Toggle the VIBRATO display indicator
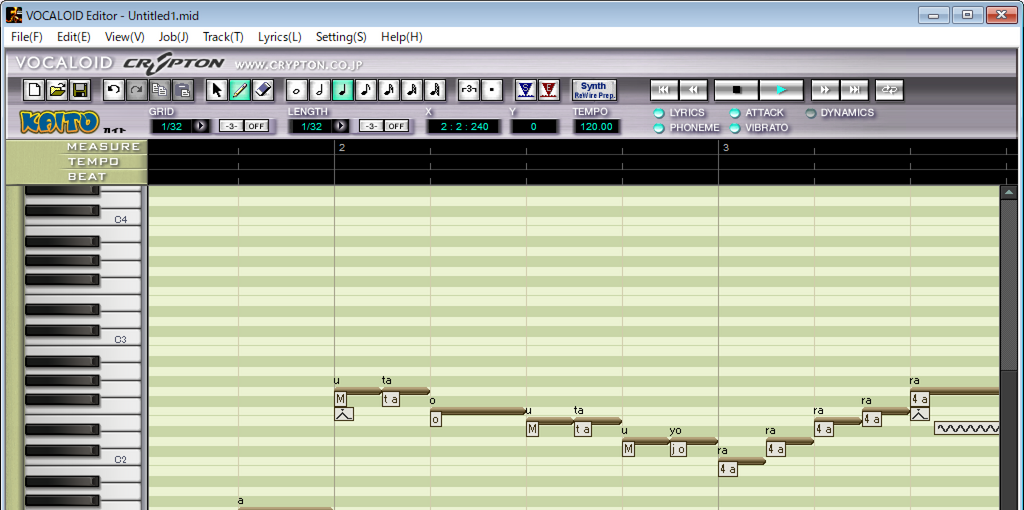This screenshot has height=510, width=1024. (735, 128)
